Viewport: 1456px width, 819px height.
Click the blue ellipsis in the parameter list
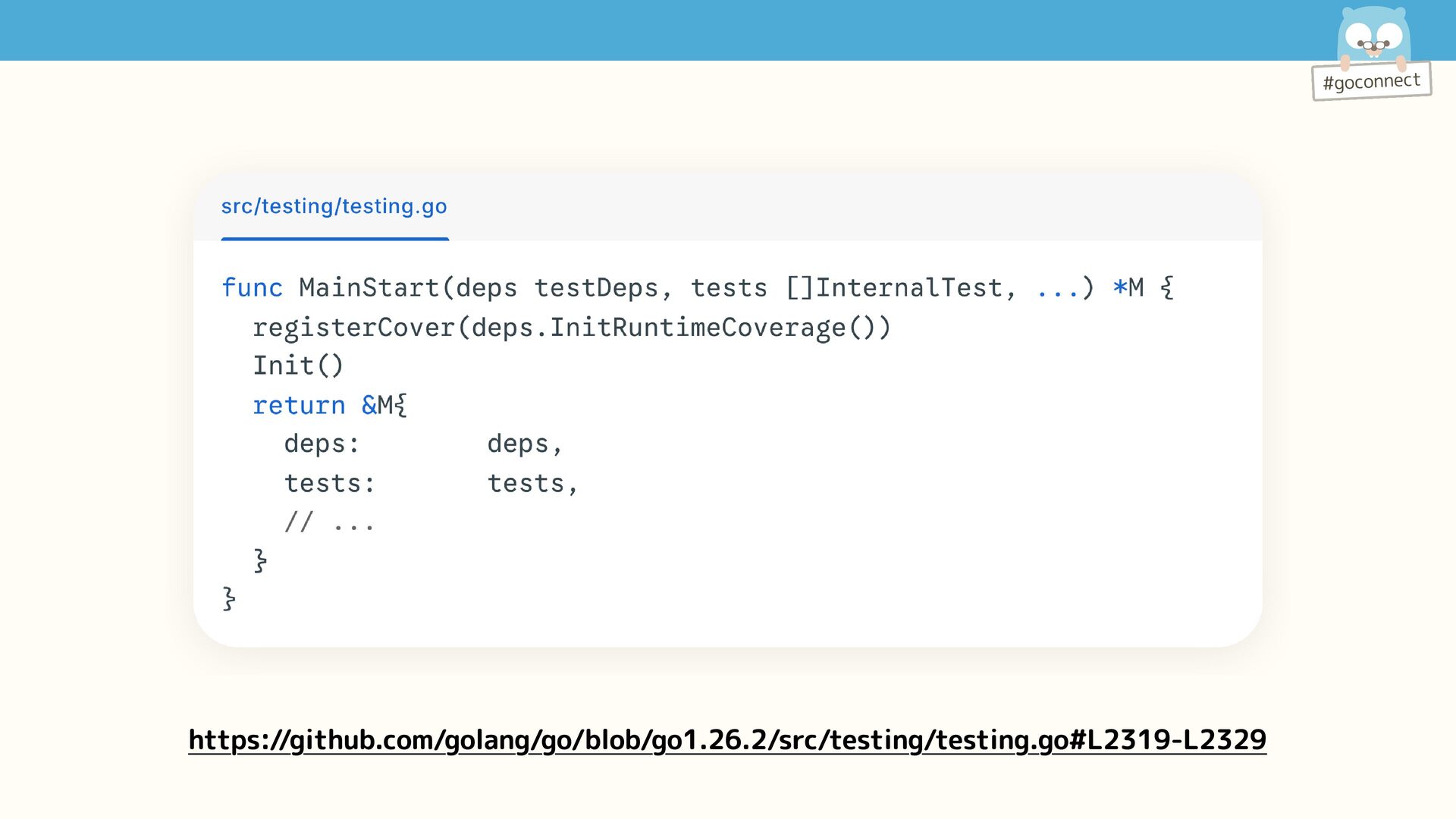click(1056, 290)
